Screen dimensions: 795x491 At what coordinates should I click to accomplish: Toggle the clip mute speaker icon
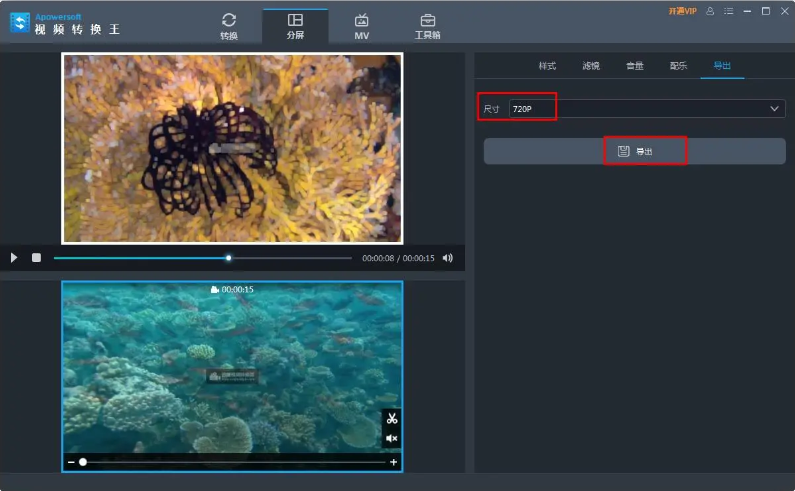(392, 438)
